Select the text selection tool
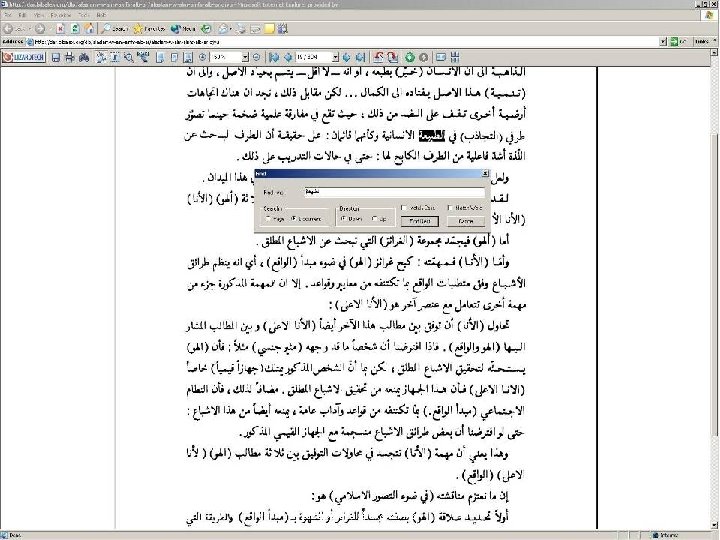Image resolution: width=720 pixels, height=540 pixels. tap(115, 57)
